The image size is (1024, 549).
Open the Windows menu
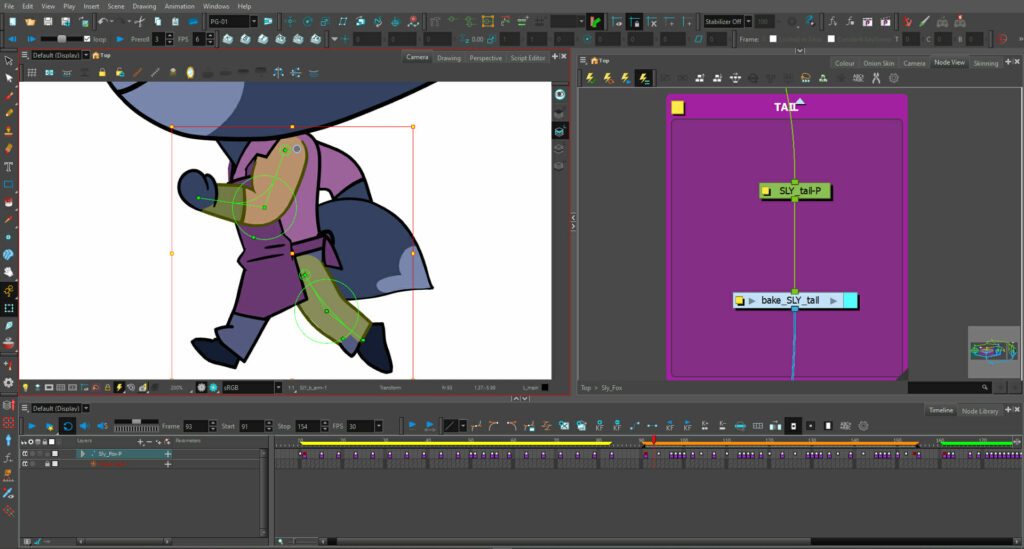point(216,6)
